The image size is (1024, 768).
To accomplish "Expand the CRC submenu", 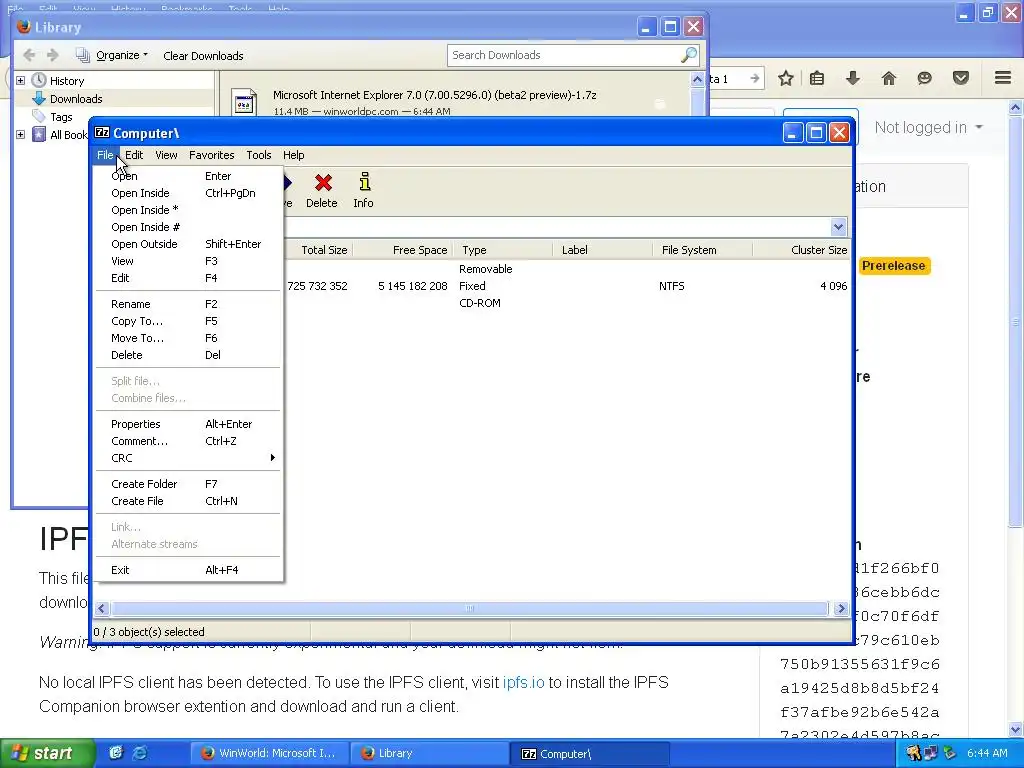I will 188,458.
